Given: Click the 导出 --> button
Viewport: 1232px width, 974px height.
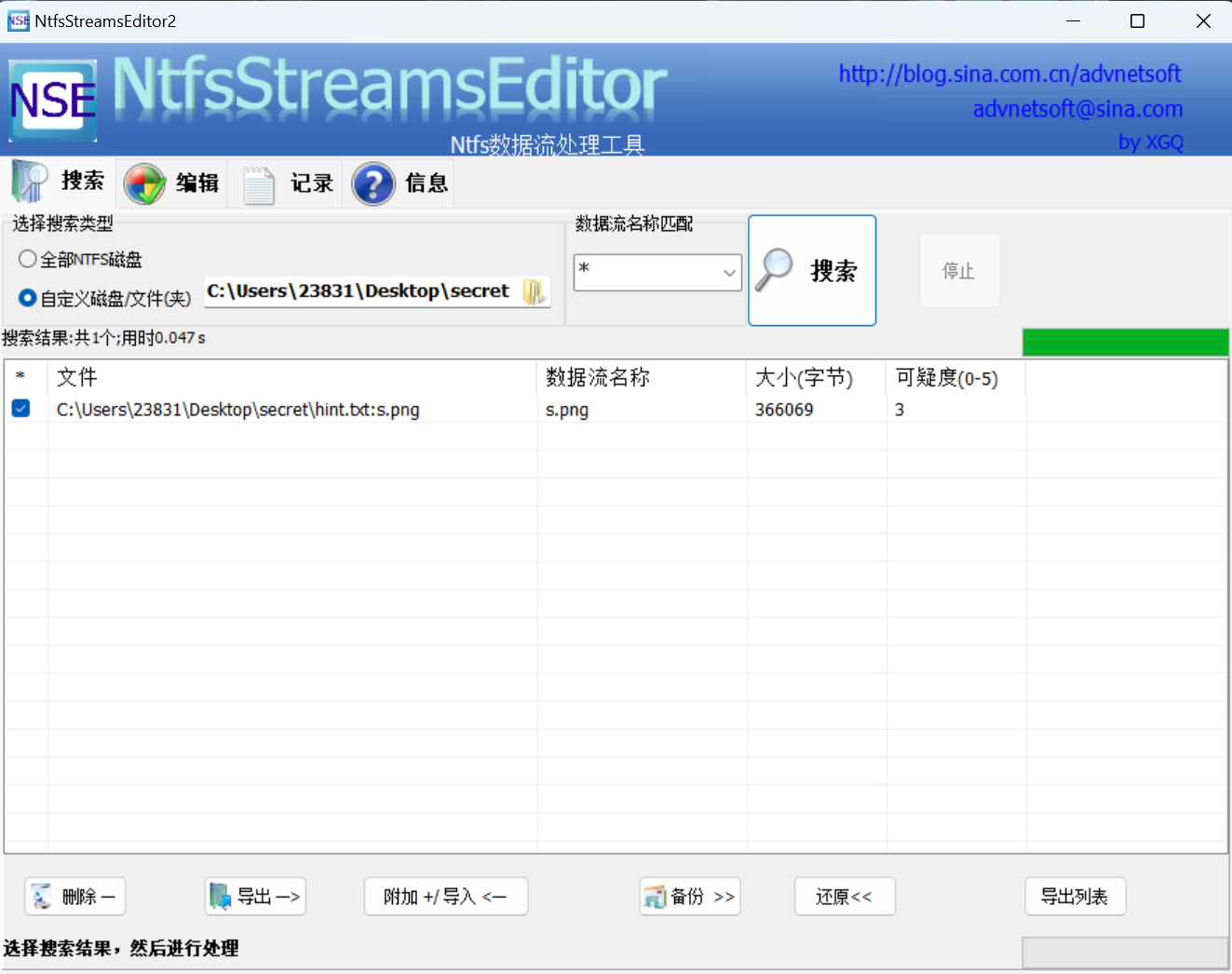Looking at the screenshot, I should pos(255,897).
